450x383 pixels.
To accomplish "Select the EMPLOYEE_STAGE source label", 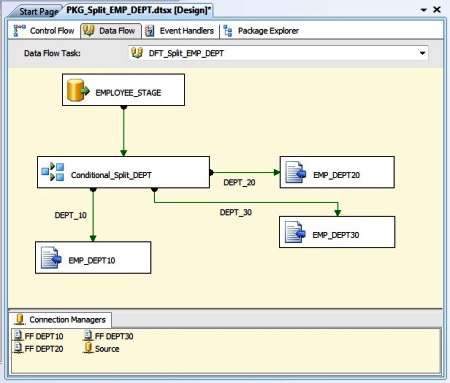I will (x=128, y=93).
